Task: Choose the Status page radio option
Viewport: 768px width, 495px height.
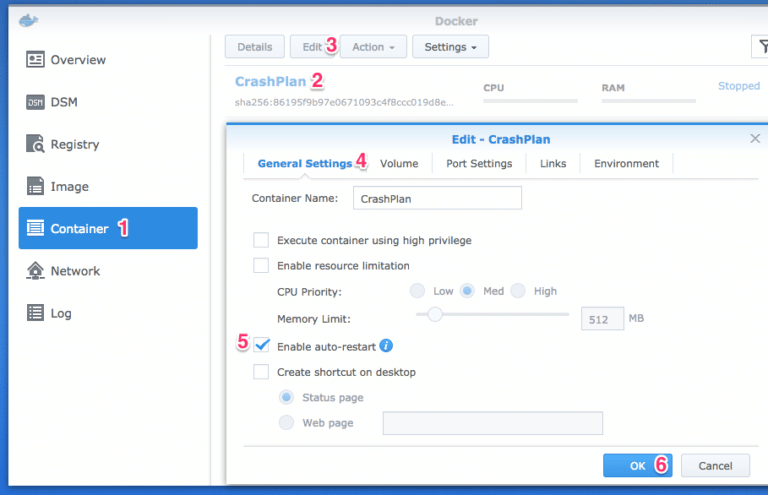Action: 286,397
